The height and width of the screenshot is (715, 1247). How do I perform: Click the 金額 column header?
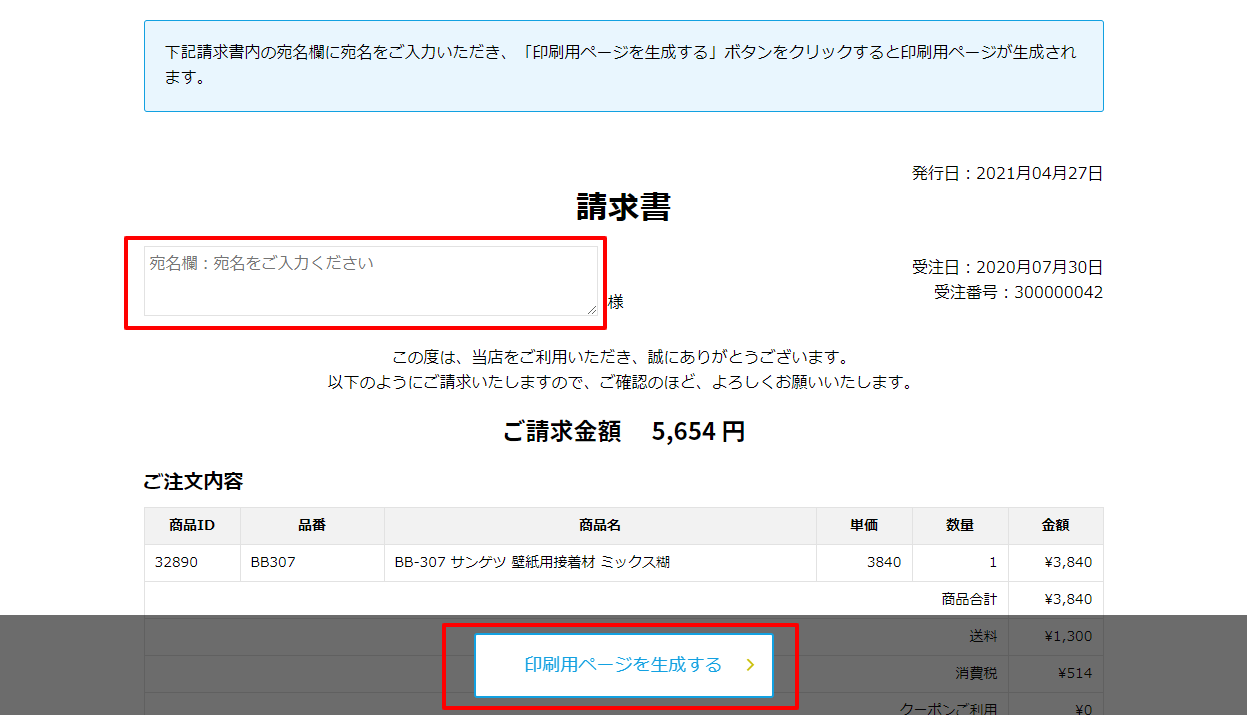(x=1055, y=525)
